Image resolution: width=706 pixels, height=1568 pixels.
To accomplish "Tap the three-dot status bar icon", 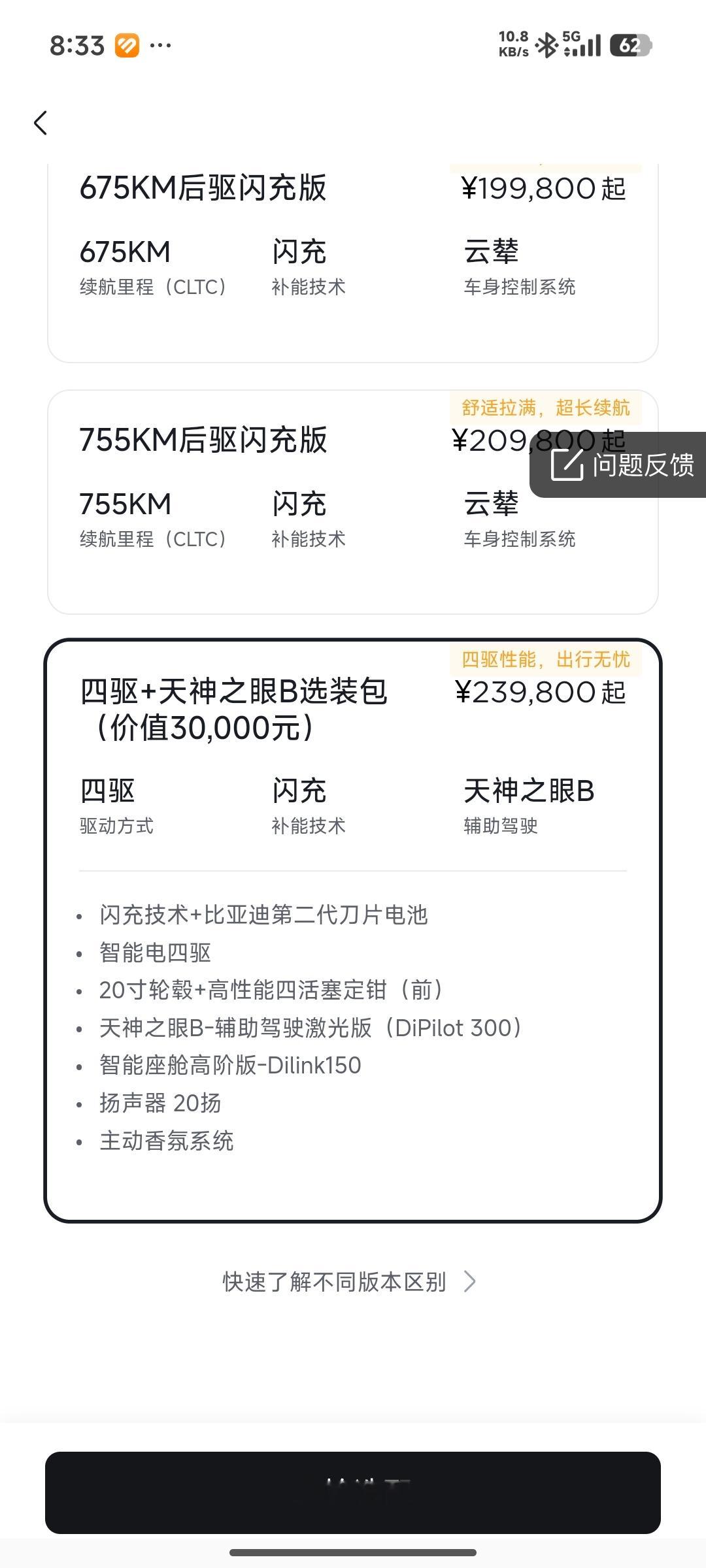I will (160, 46).
